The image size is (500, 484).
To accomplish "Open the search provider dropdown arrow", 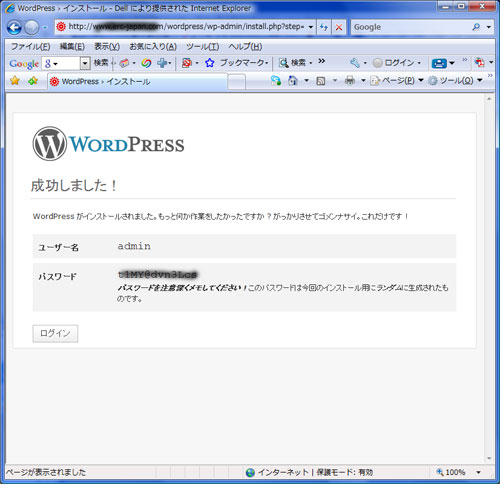I will 489,27.
